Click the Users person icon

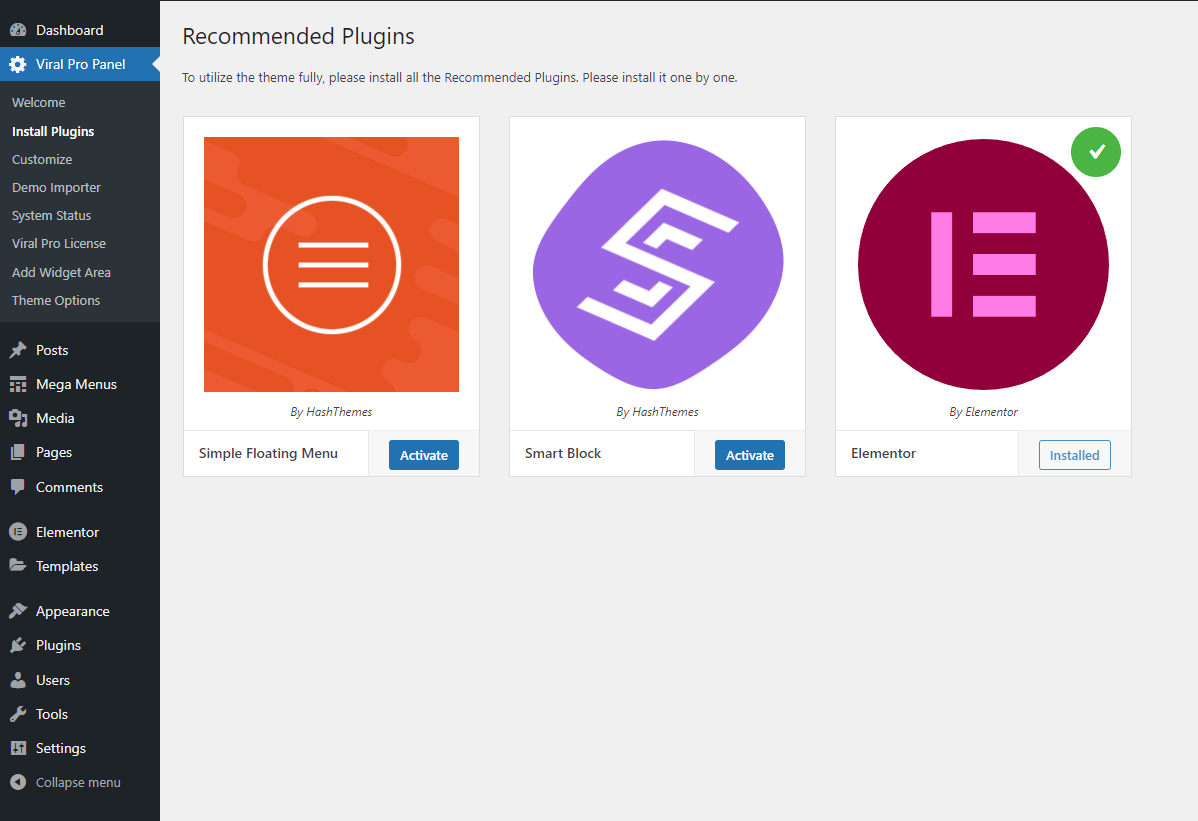click(18, 680)
